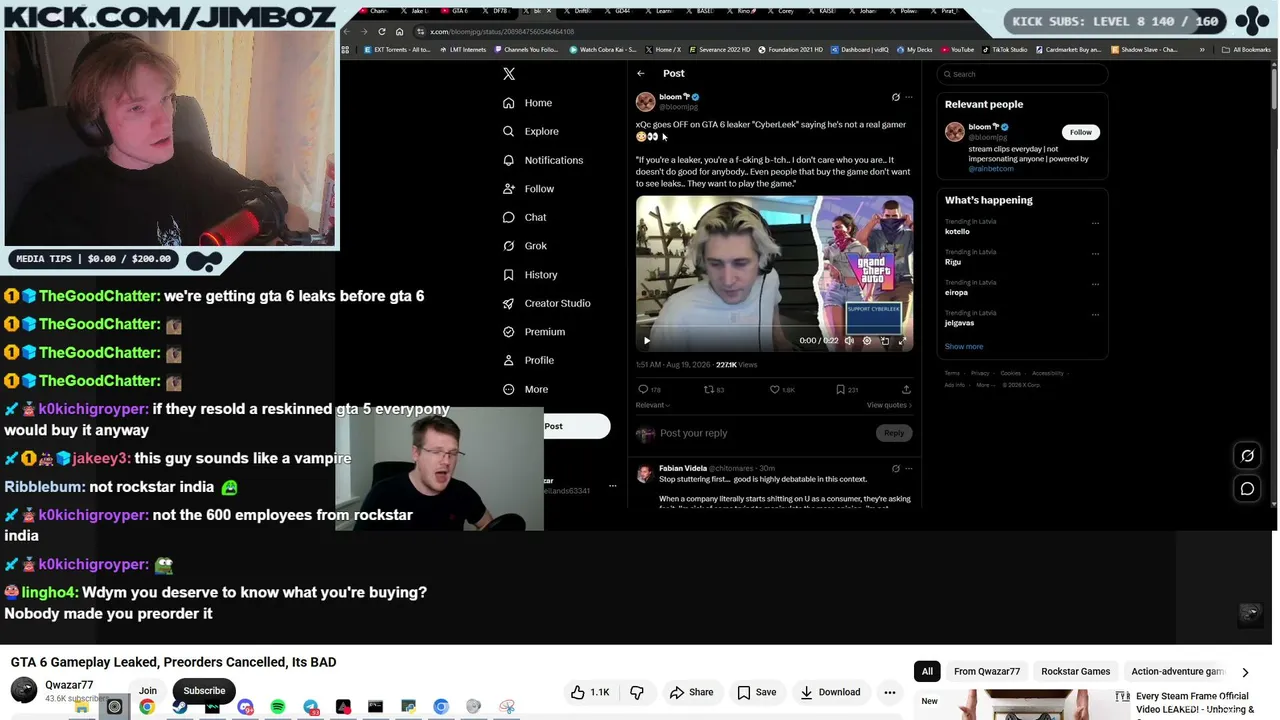Image resolution: width=1280 pixels, height=720 pixels.
Task: Repost bloom's post
Action: [x=709, y=389]
